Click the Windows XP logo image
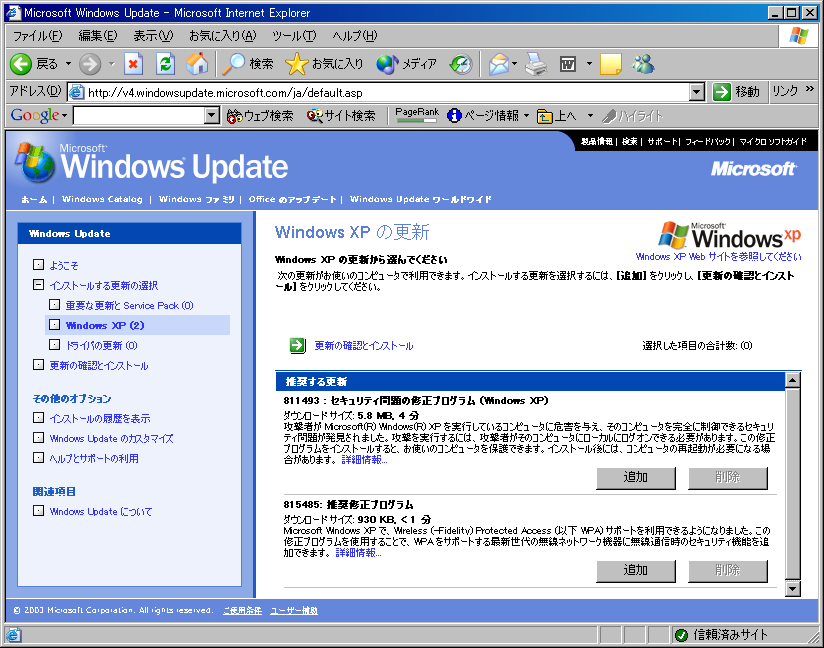This screenshot has height=648, width=824. pos(729,235)
